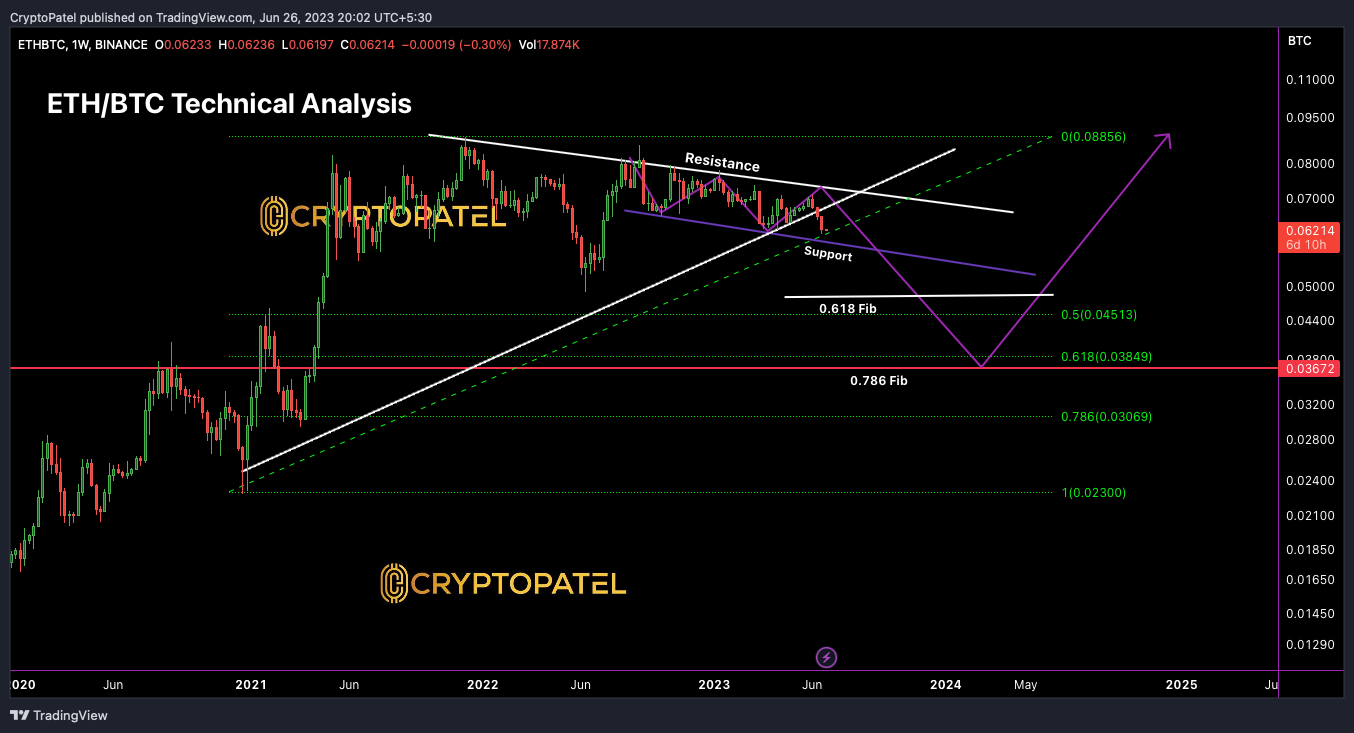
Task: Click the 2021 label on time axis
Action: click(250, 685)
